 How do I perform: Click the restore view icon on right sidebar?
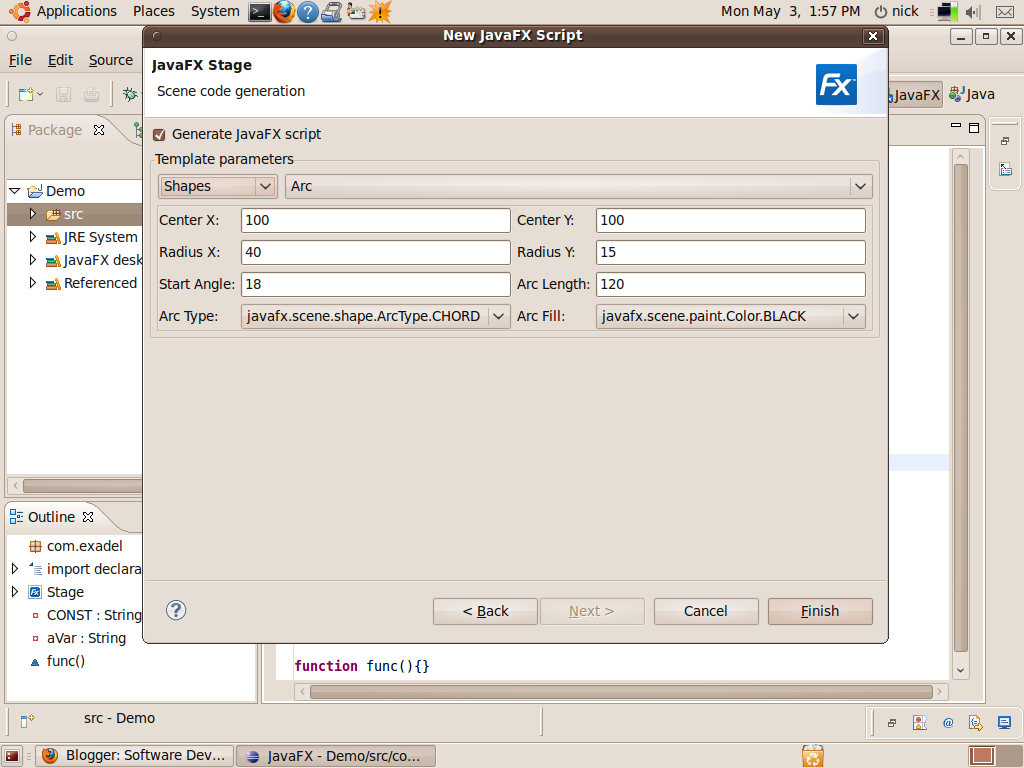point(1005,141)
